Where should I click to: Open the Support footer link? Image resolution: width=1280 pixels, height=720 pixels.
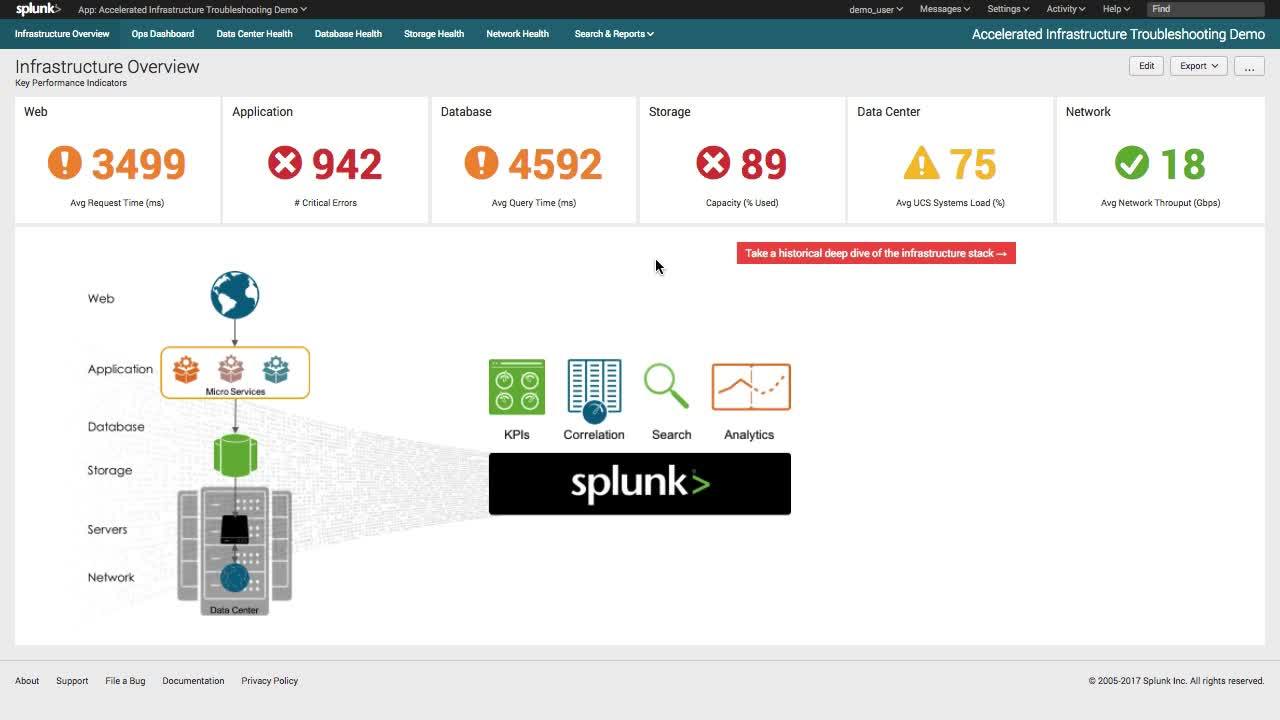tap(72, 681)
